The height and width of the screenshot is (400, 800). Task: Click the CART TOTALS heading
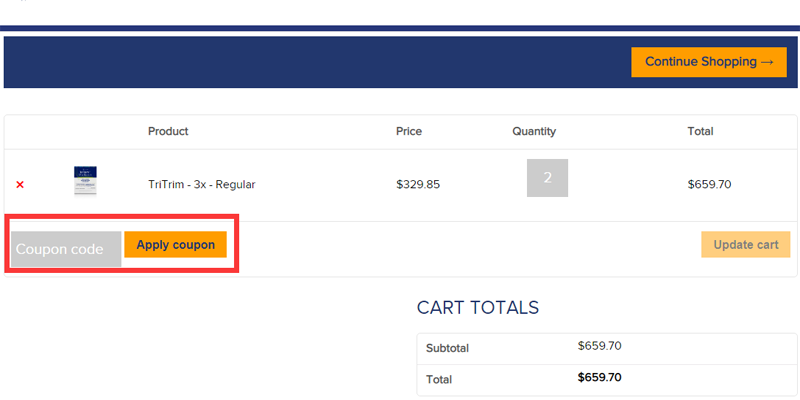click(x=478, y=308)
